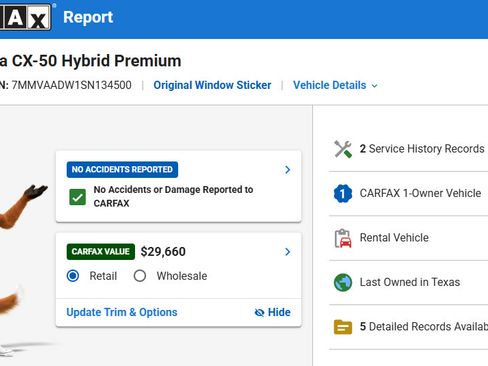Screen dimensions: 488x366
Task: Expand the Vehicle Details dropdown
Action: (x=335, y=85)
